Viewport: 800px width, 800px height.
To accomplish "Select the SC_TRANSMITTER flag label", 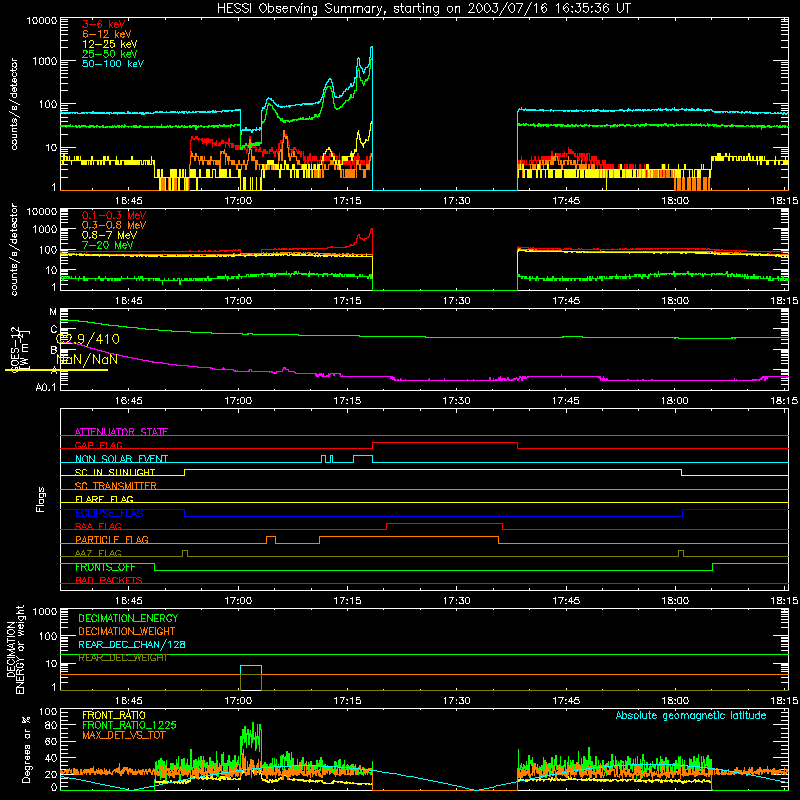I will (116, 486).
